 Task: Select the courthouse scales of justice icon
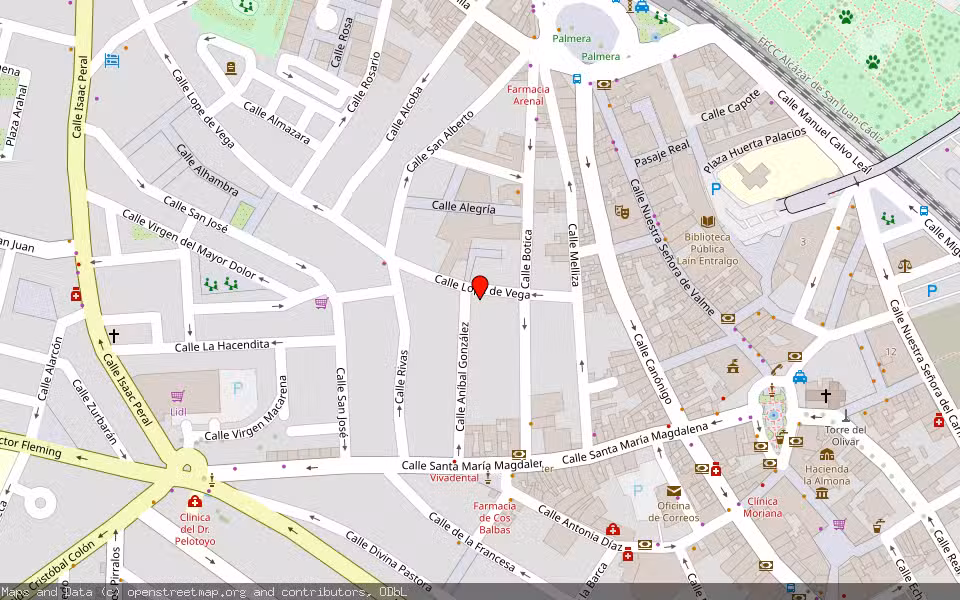[x=905, y=266]
